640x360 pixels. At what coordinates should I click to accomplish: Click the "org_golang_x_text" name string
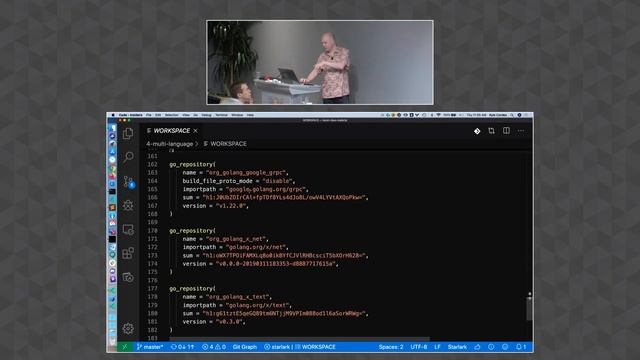238,297
